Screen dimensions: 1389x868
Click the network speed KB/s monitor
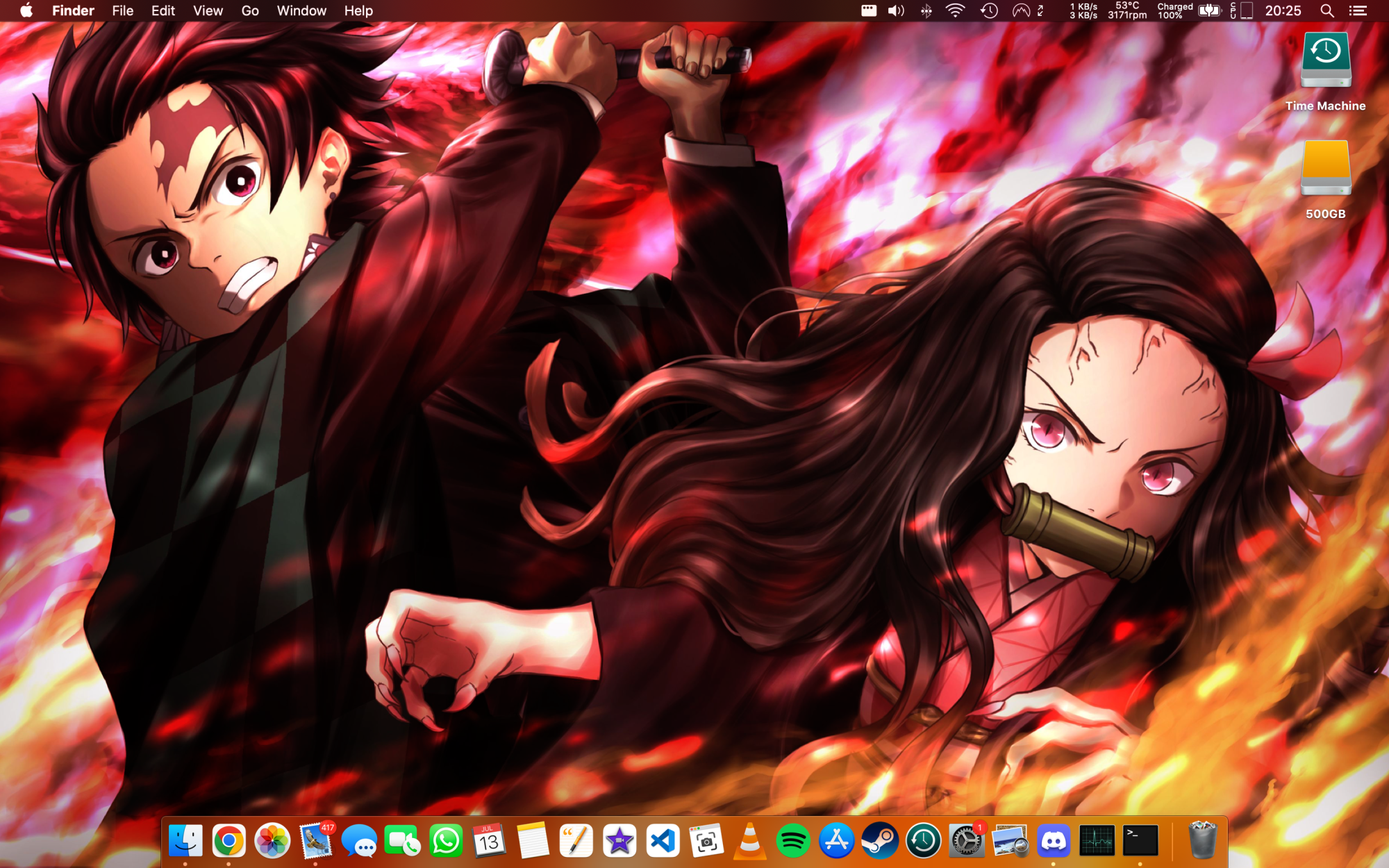(1083, 10)
